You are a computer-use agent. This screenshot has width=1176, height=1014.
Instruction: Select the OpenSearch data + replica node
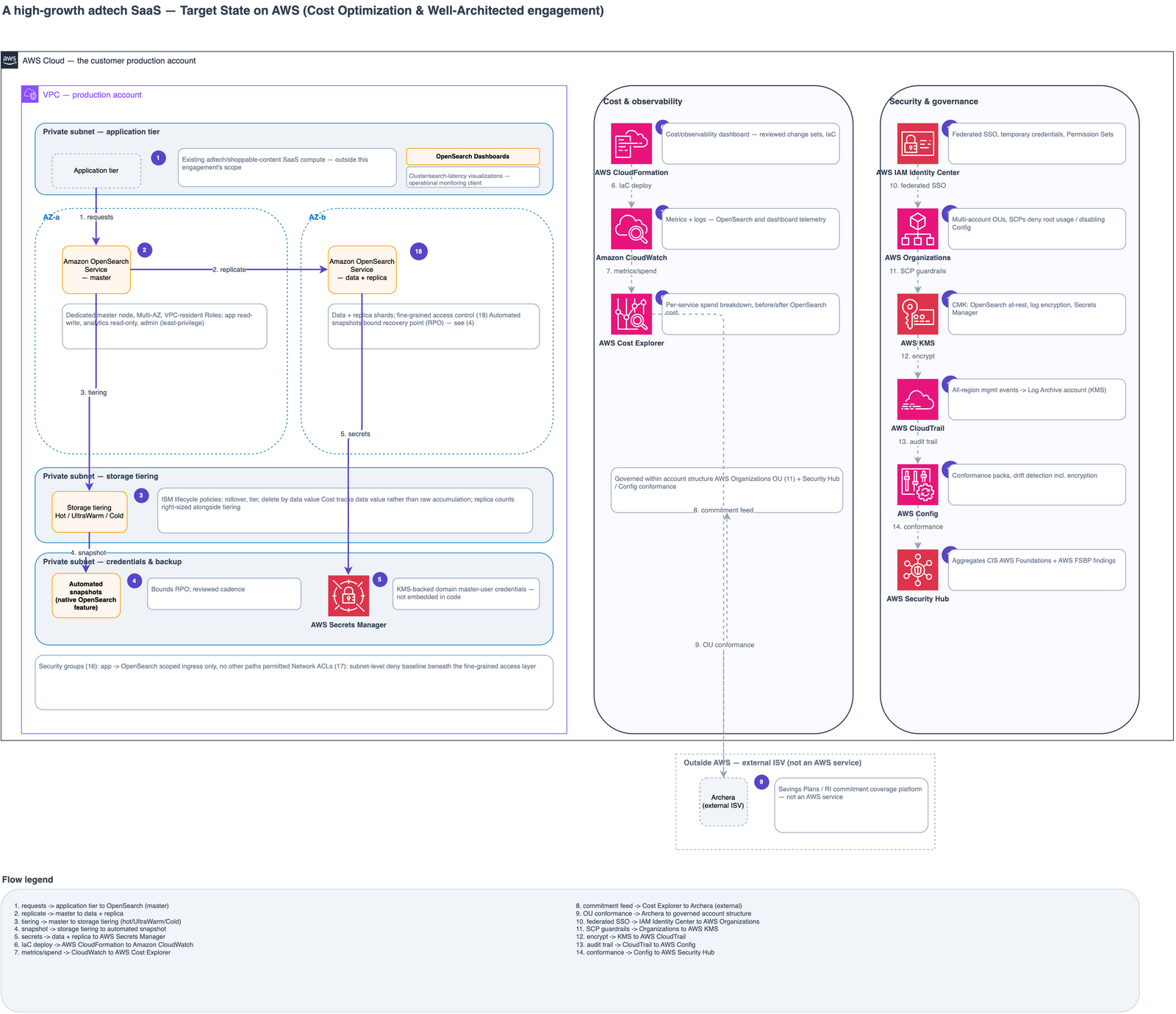click(x=362, y=270)
